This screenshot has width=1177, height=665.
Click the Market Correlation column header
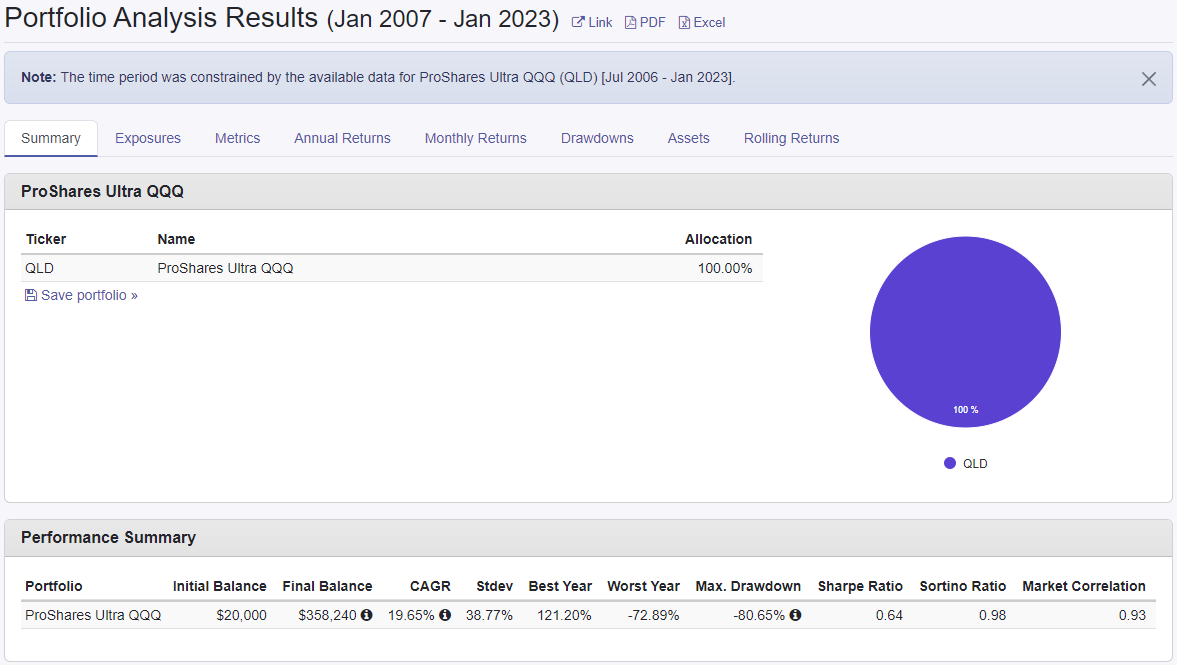1084,586
